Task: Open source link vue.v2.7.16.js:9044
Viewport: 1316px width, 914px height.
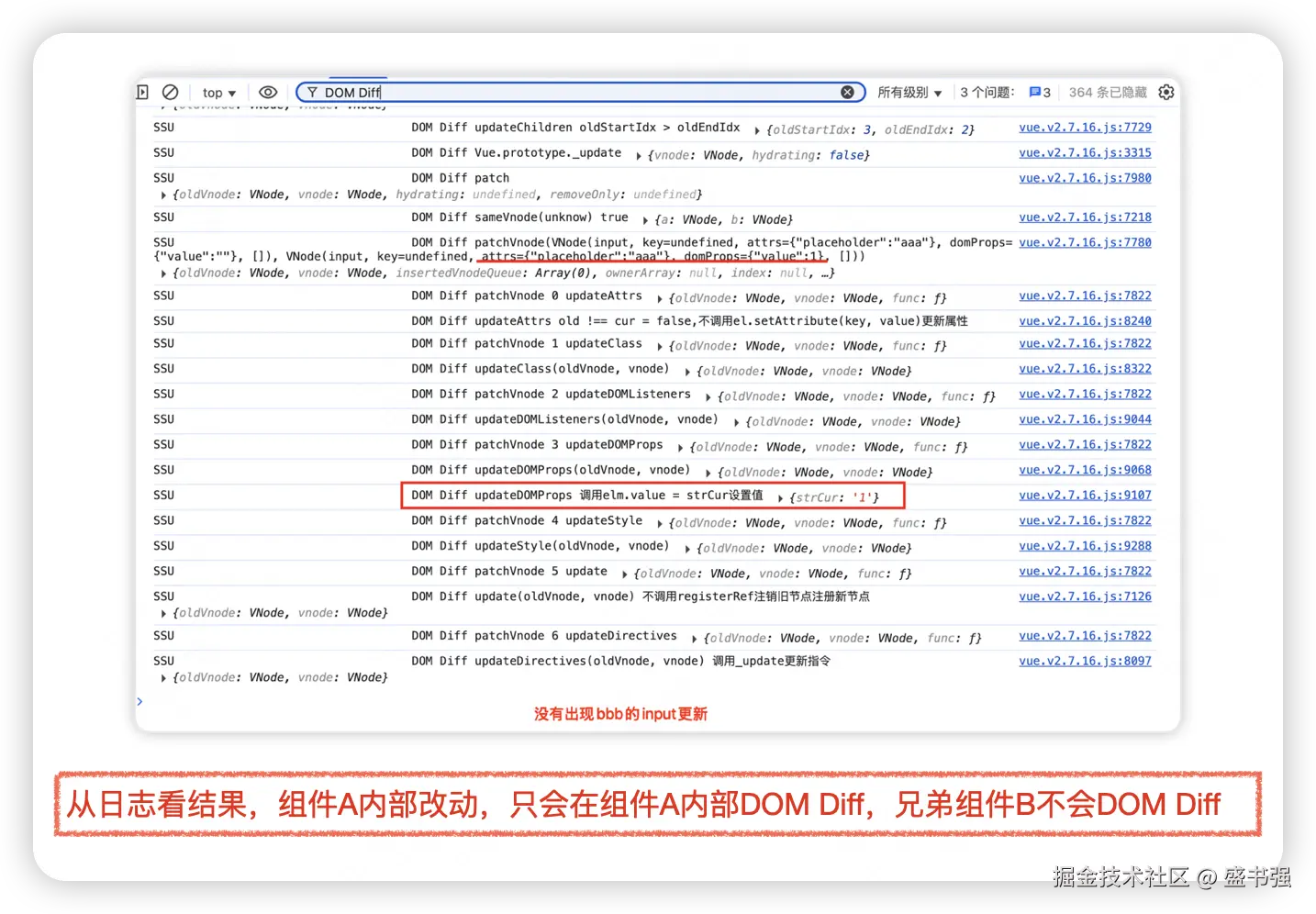Action: pos(1085,419)
